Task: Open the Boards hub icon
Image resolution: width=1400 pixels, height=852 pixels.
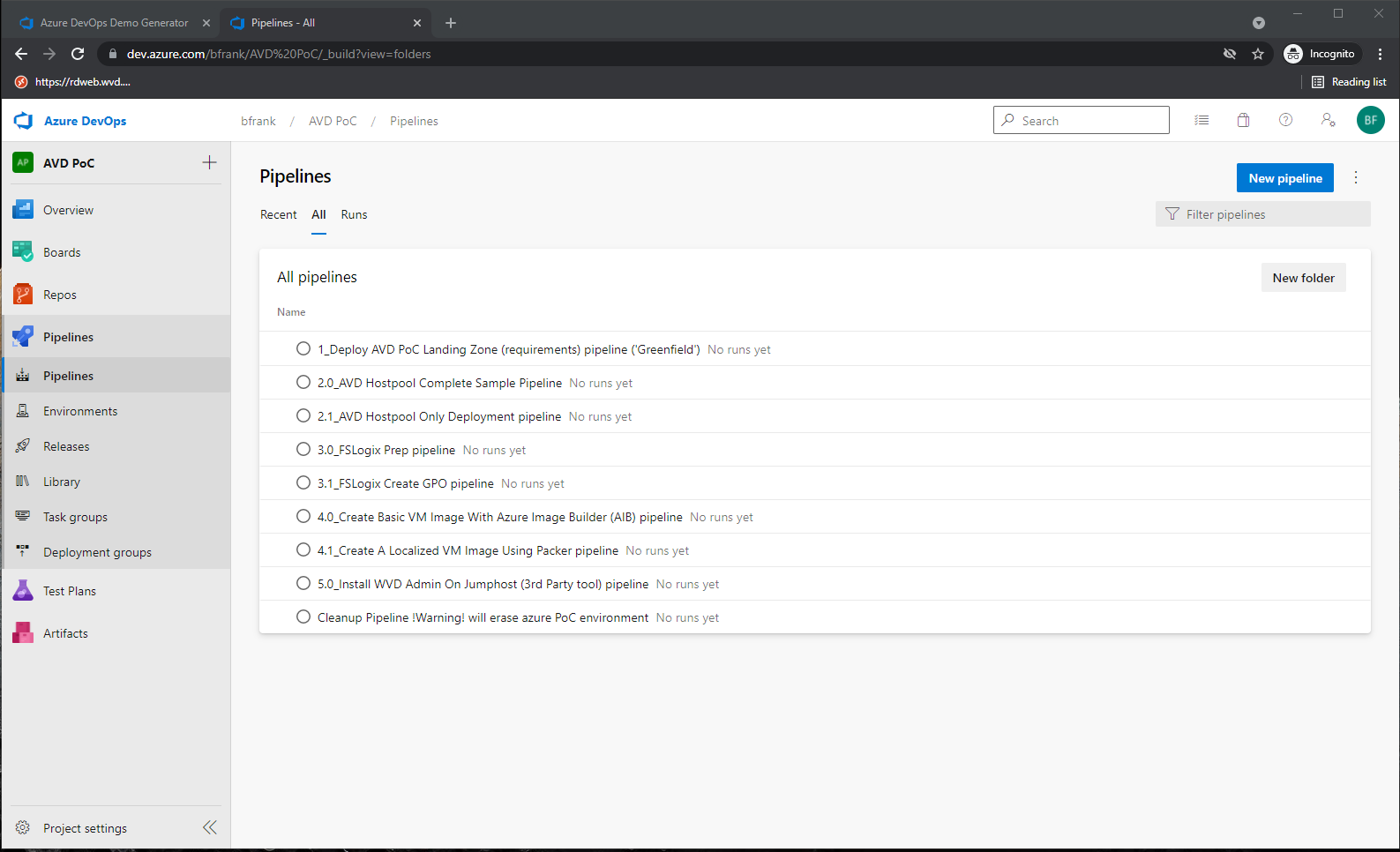Action: coord(23,252)
